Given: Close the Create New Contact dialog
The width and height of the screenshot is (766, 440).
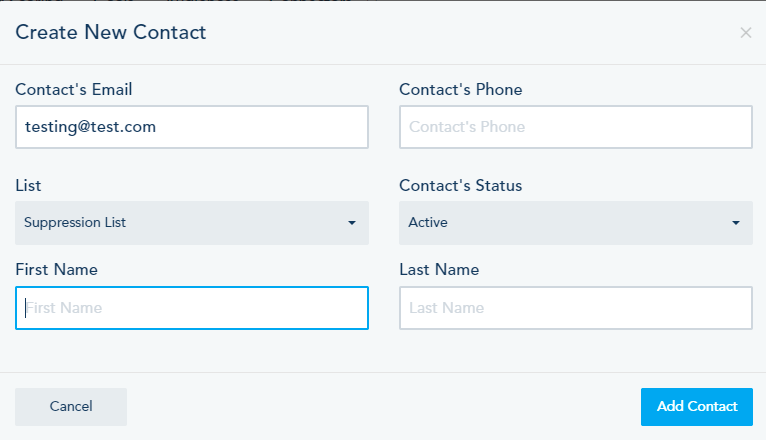Looking at the screenshot, I should coord(745,33).
